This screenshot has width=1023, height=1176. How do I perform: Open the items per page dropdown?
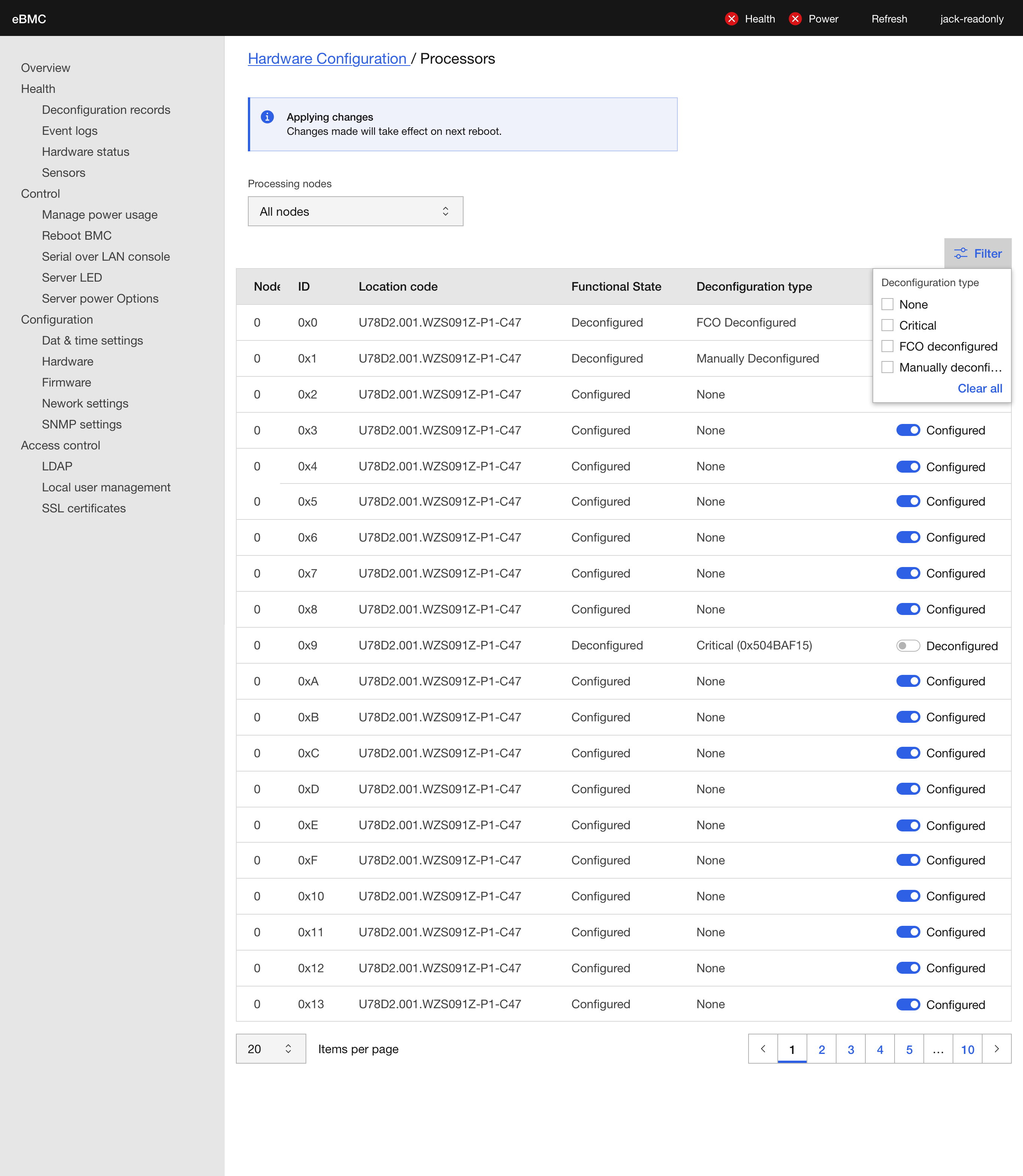click(x=271, y=1049)
